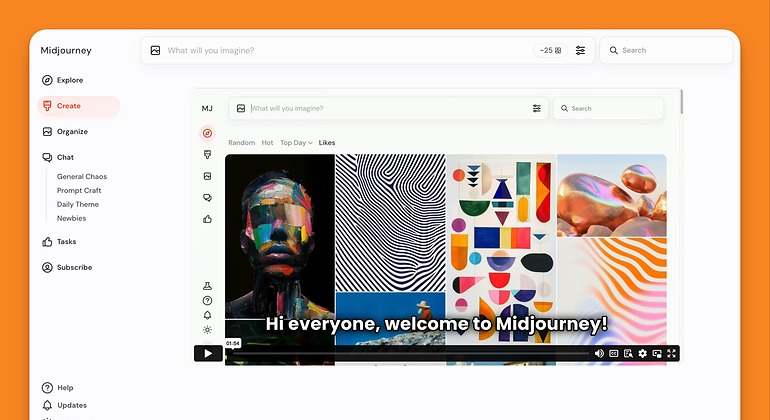
Task: Click the bell icon in video sidebar
Action: coord(207,315)
